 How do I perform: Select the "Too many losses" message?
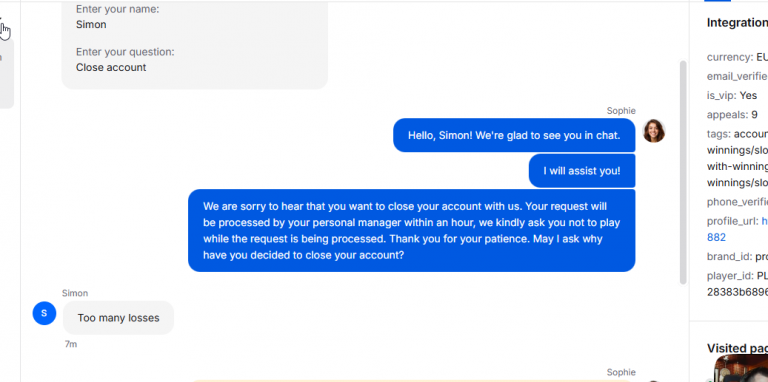pos(119,318)
